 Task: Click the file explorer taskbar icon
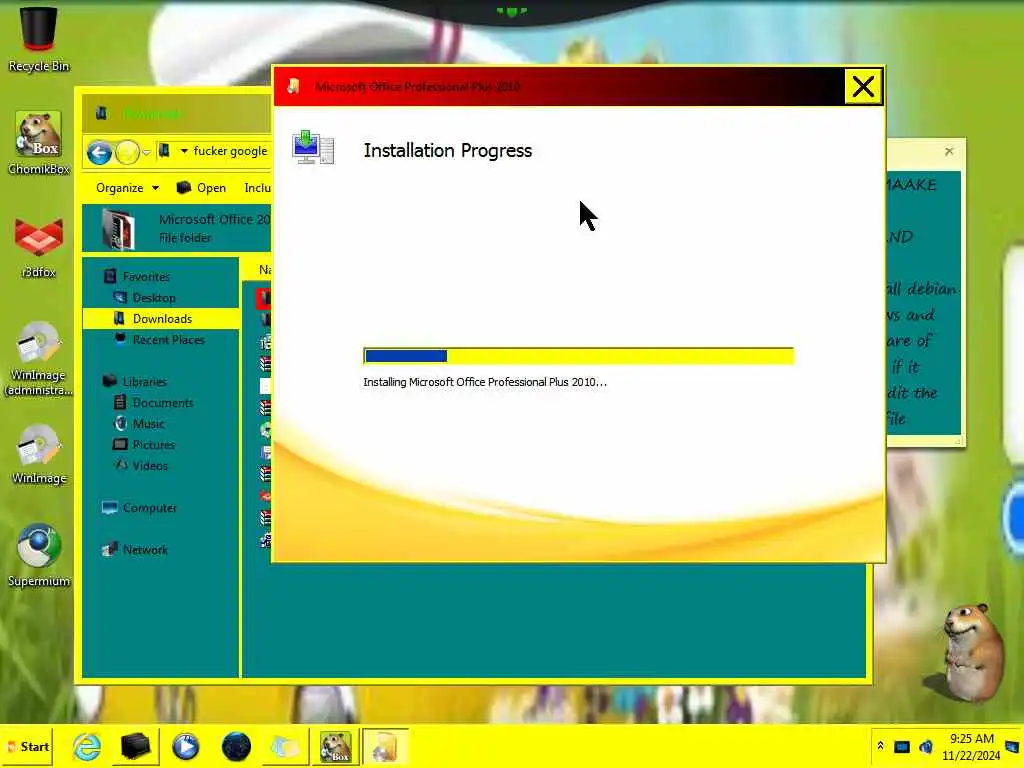click(285, 746)
